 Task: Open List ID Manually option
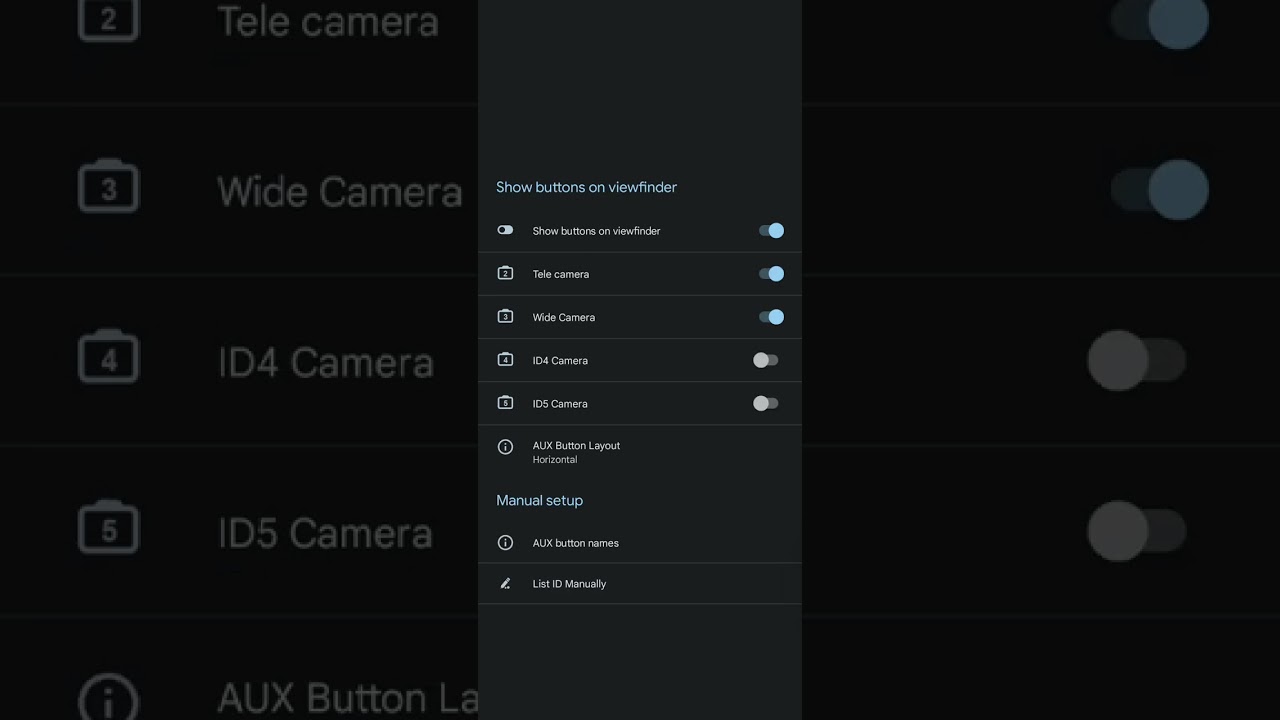point(640,584)
